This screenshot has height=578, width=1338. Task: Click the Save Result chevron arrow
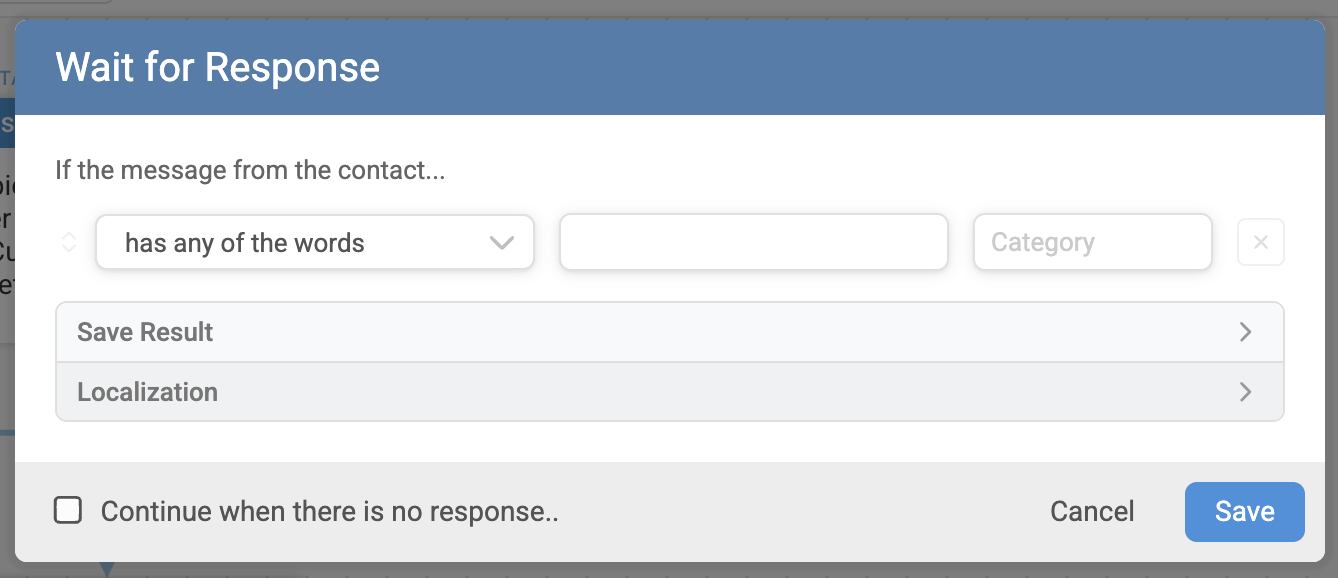click(x=1245, y=332)
